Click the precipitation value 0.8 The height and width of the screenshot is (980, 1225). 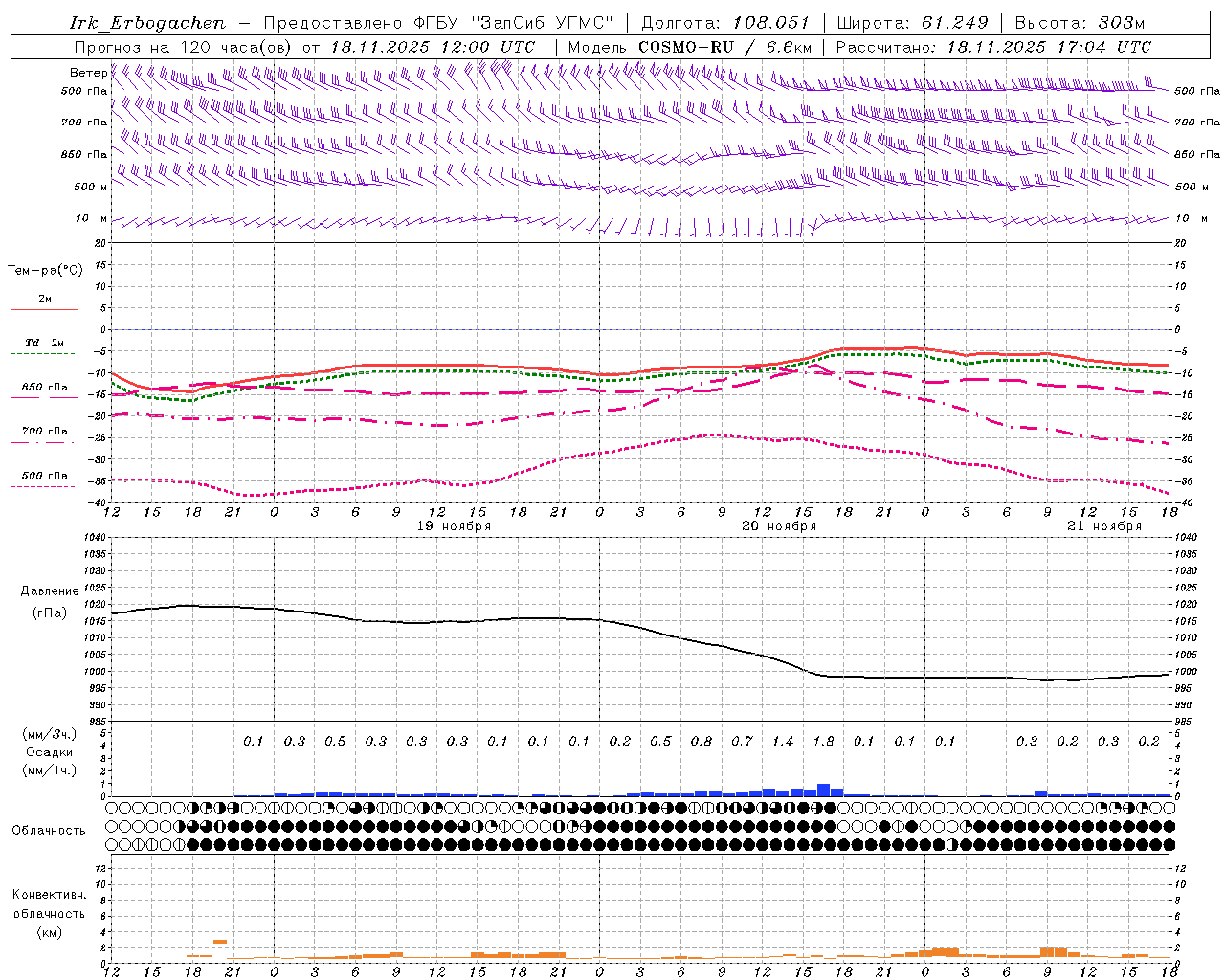702,742
